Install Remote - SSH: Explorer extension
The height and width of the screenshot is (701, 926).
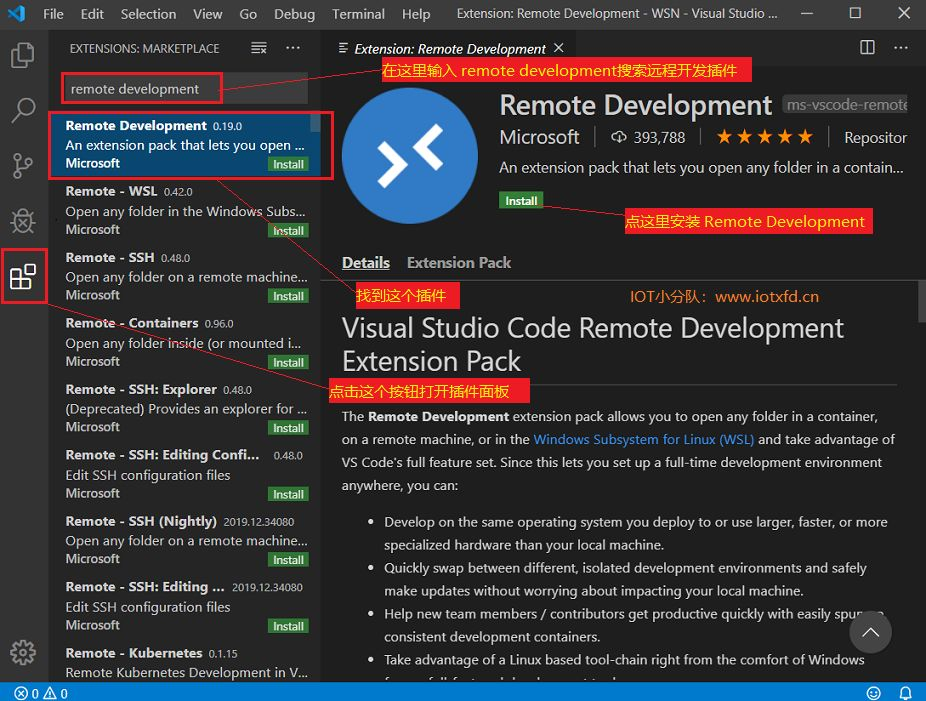pyautogui.click(x=288, y=428)
